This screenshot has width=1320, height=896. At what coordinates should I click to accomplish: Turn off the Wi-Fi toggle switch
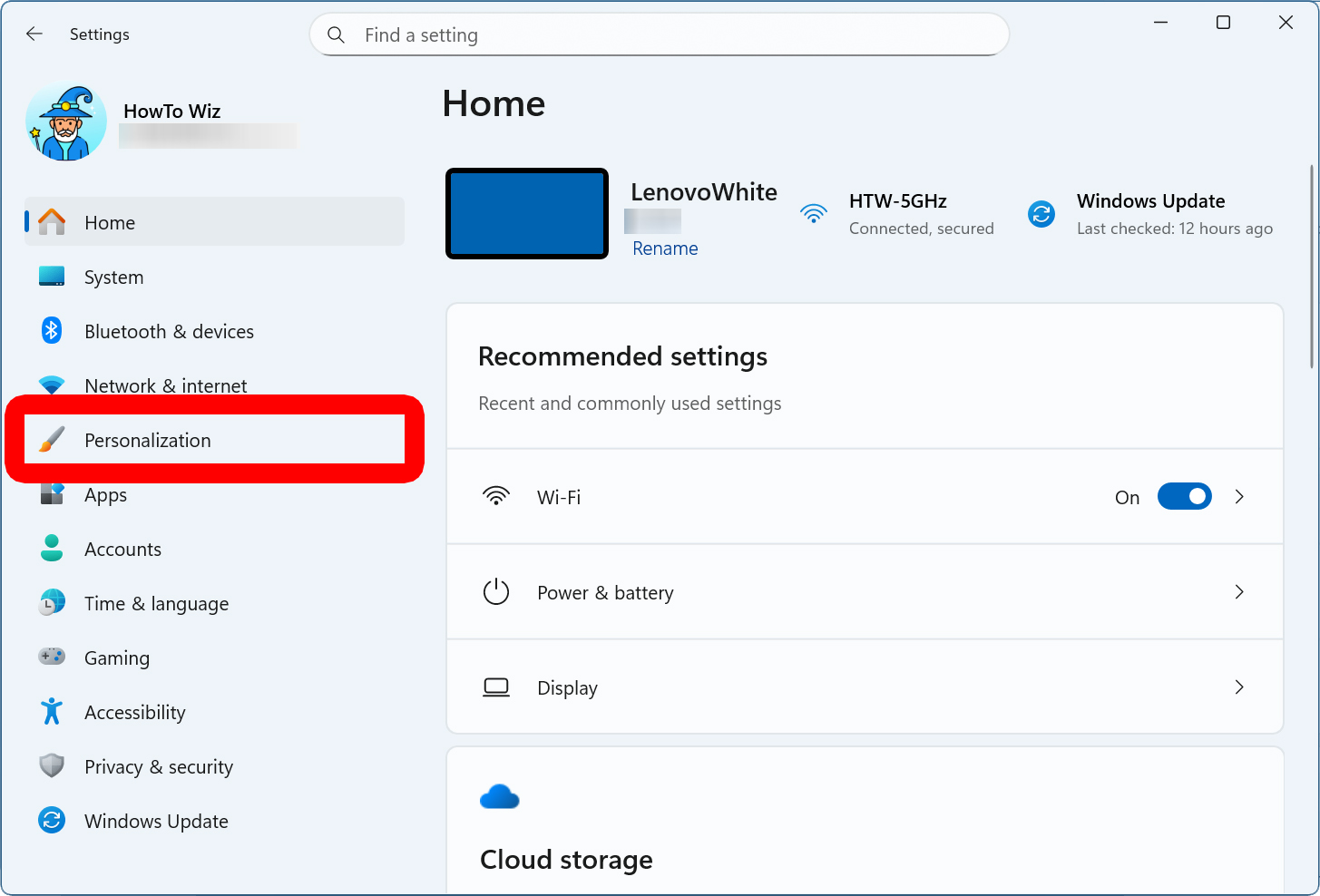coord(1184,497)
